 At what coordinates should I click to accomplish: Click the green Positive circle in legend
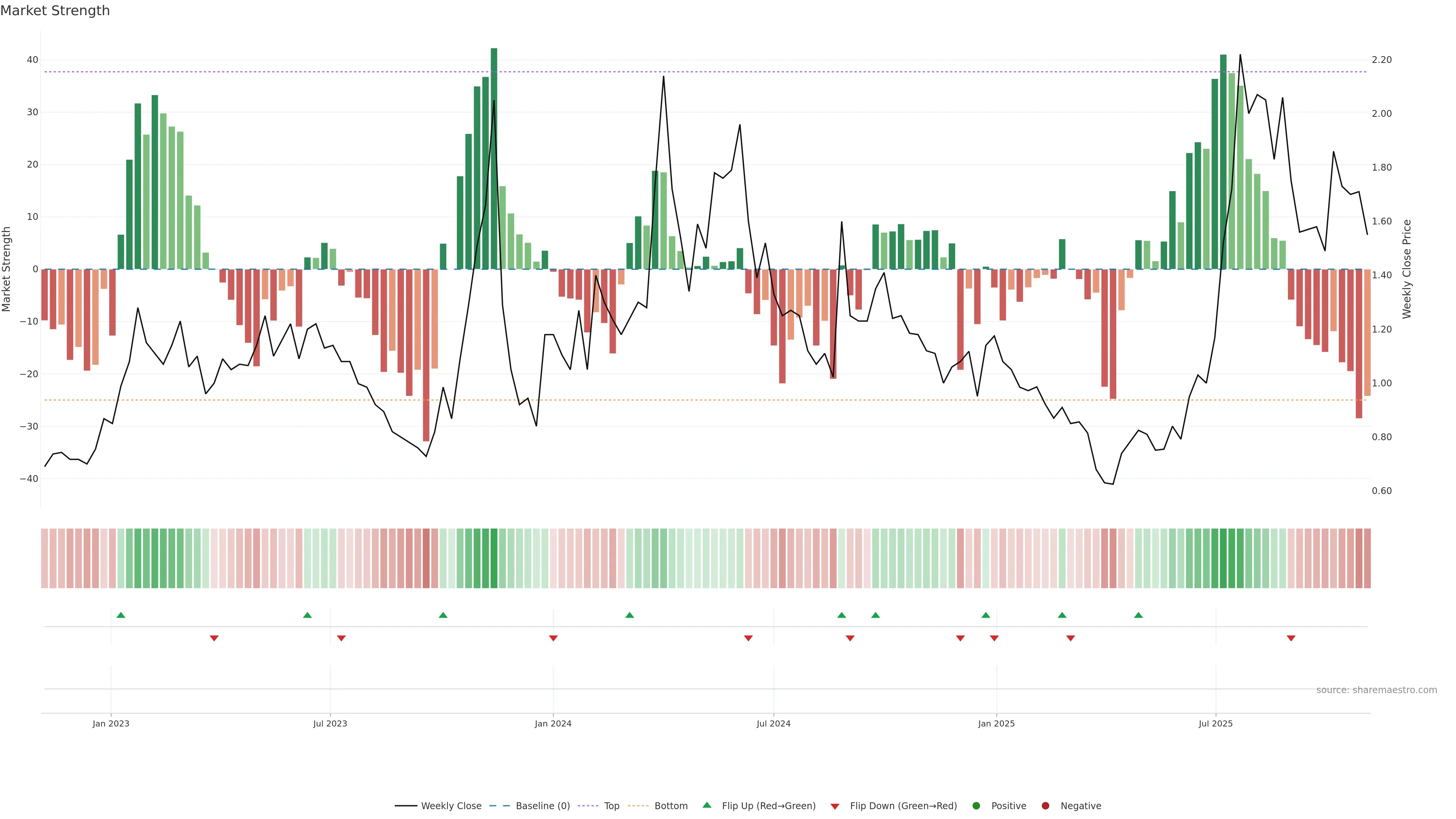pos(976,806)
